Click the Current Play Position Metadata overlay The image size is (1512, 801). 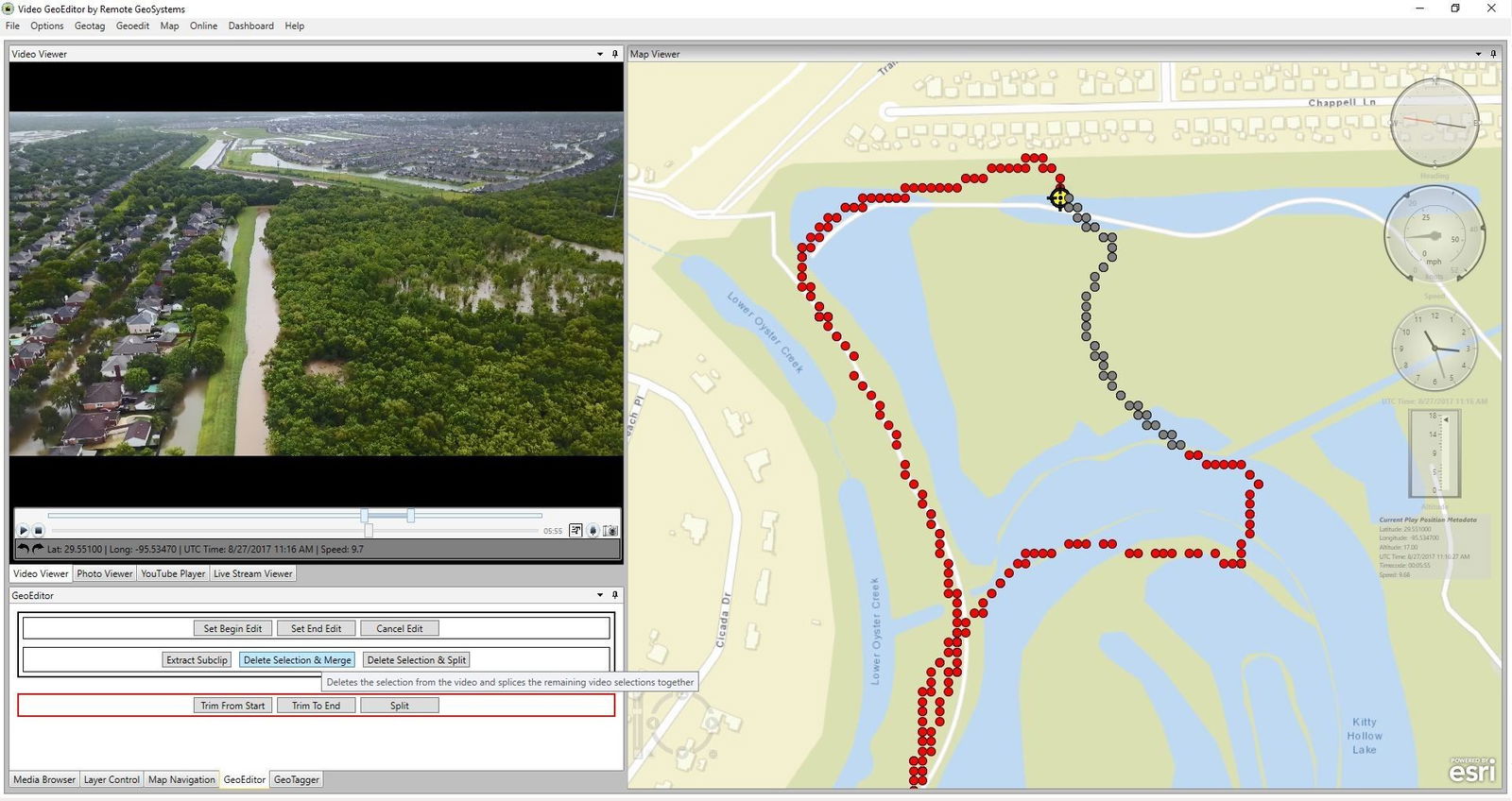pyautogui.click(x=1435, y=547)
